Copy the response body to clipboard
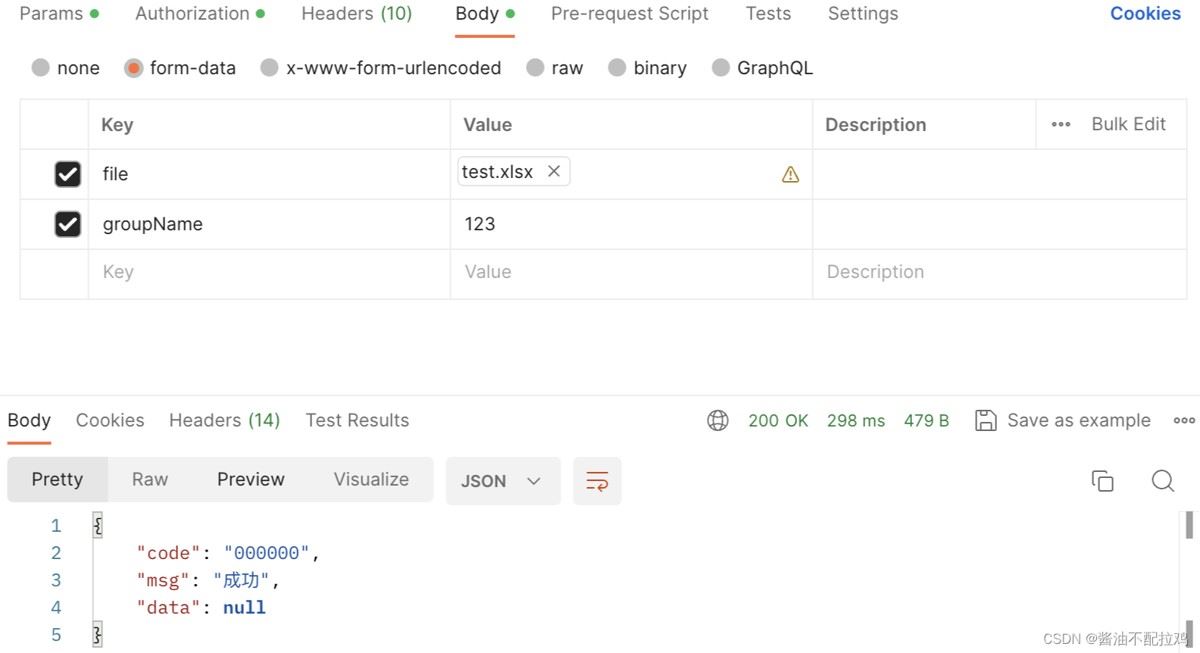Screen dimensions: 1200x653 (x=1102, y=481)
